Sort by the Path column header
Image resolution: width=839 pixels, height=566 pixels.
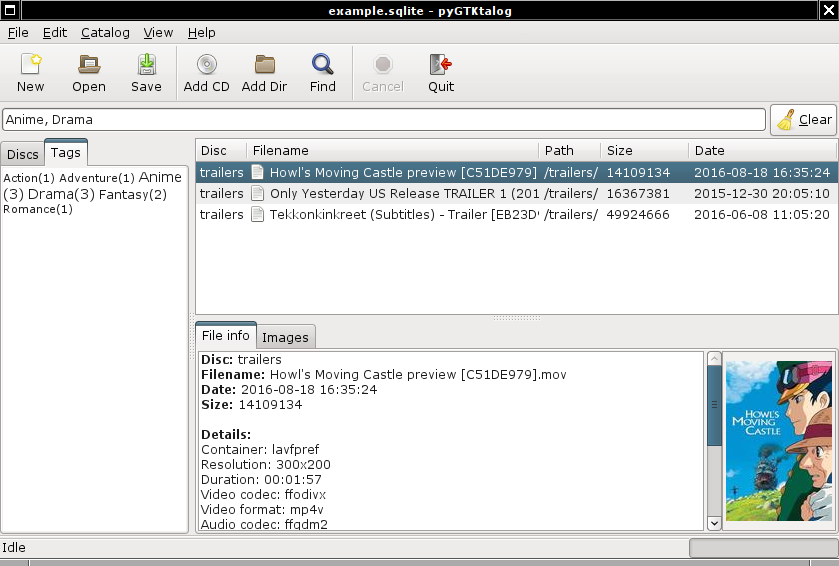point(569,150)
